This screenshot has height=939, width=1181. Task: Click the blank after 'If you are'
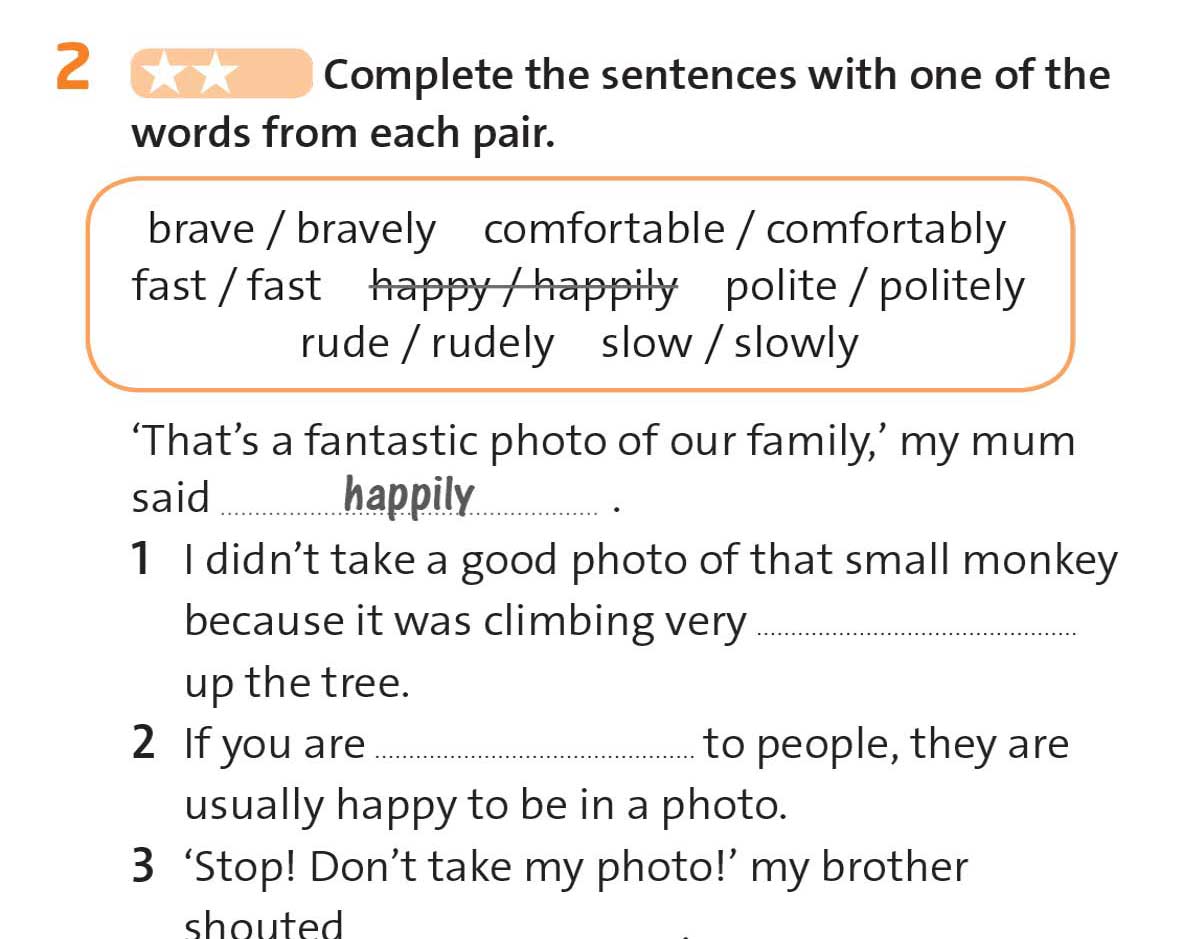point(534,749)
